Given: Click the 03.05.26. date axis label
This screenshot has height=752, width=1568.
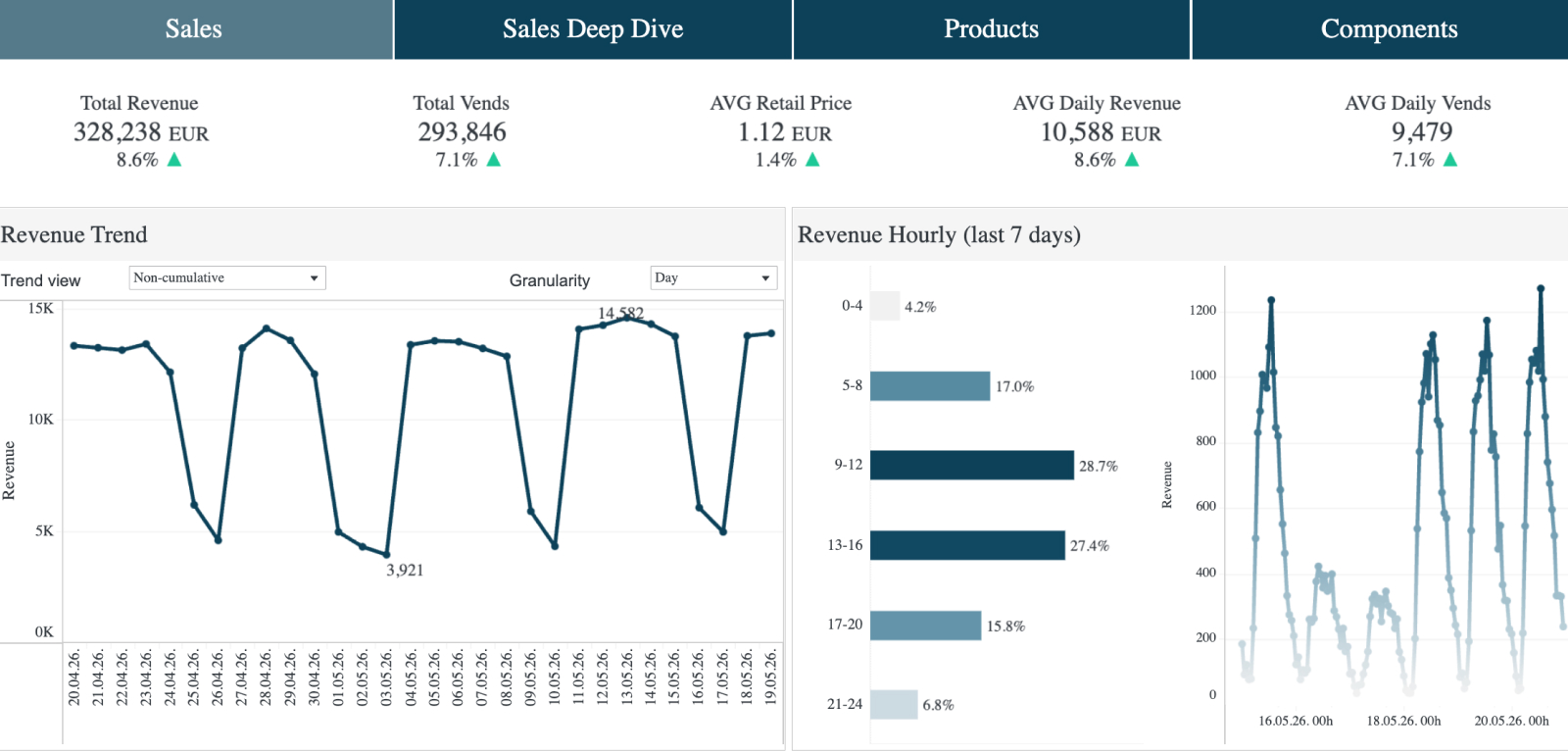Looking at the screenshot, I should (x=386, y=677).
